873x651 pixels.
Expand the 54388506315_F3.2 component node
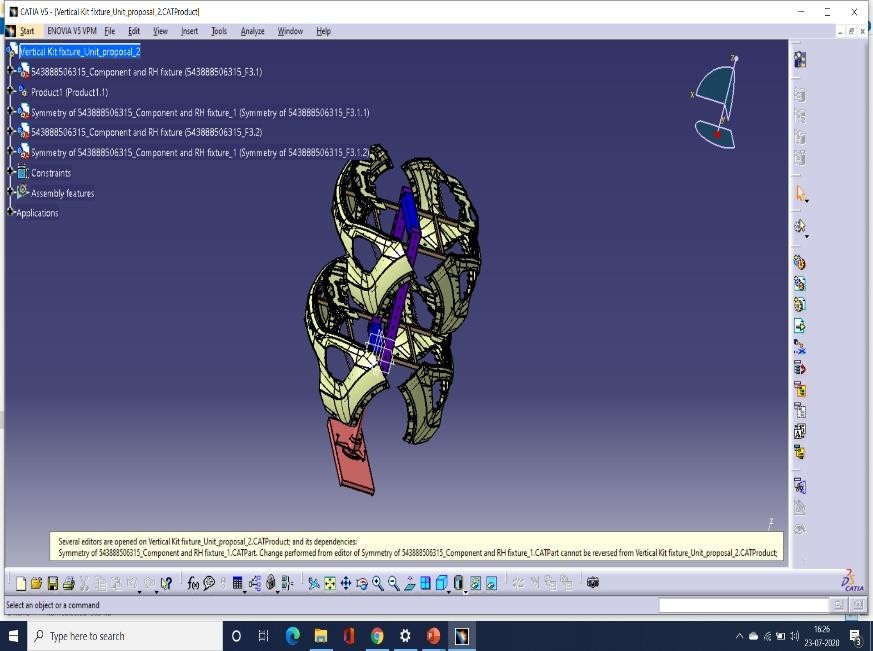(x=10, y=131)
